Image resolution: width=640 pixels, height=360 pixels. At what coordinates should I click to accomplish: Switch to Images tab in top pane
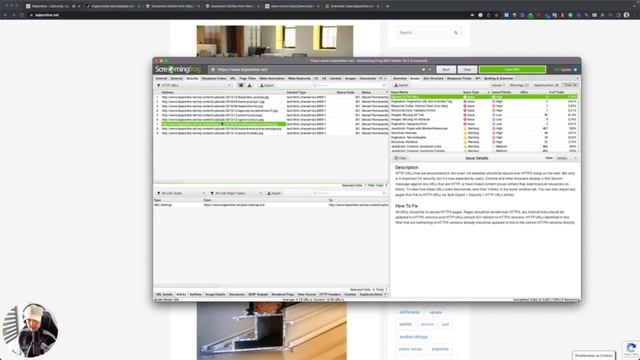pos(350,78)
